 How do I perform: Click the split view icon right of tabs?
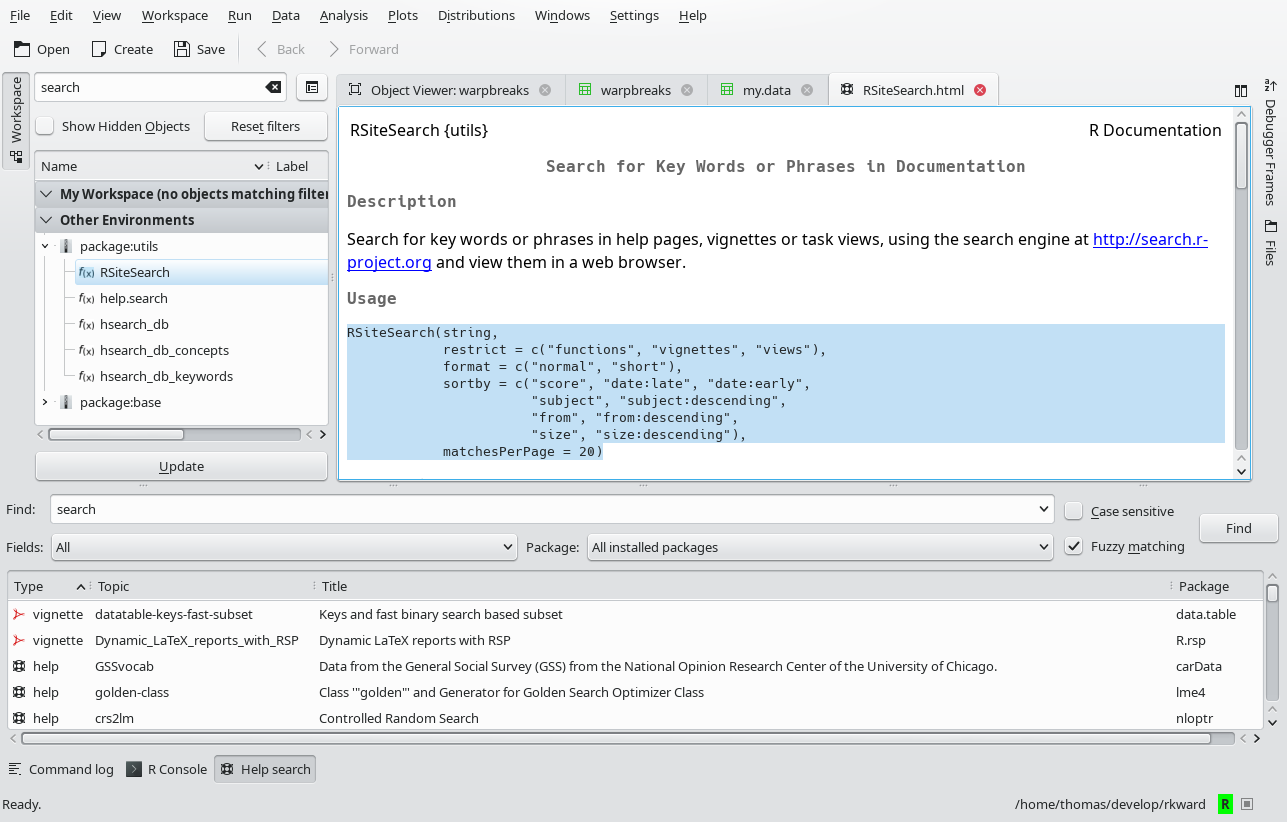(1241, 91)
